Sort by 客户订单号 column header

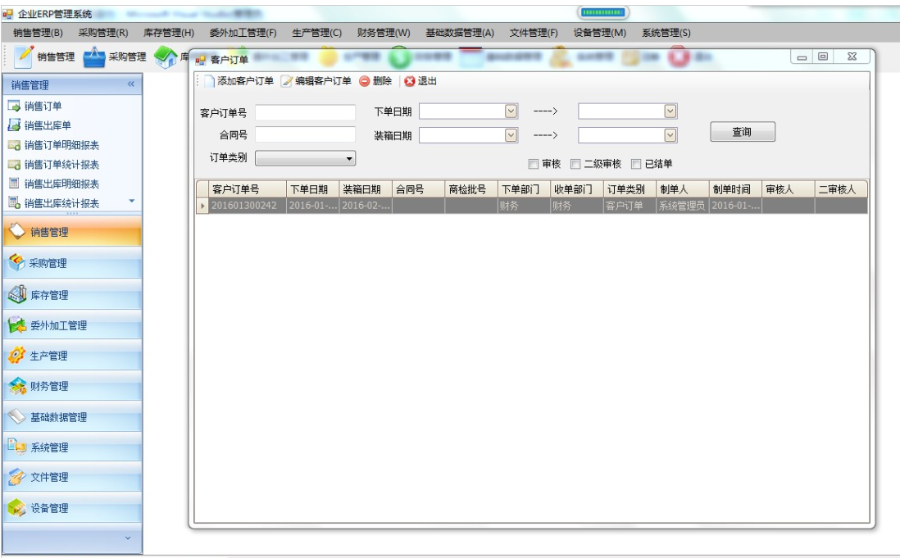pos(247,189)
